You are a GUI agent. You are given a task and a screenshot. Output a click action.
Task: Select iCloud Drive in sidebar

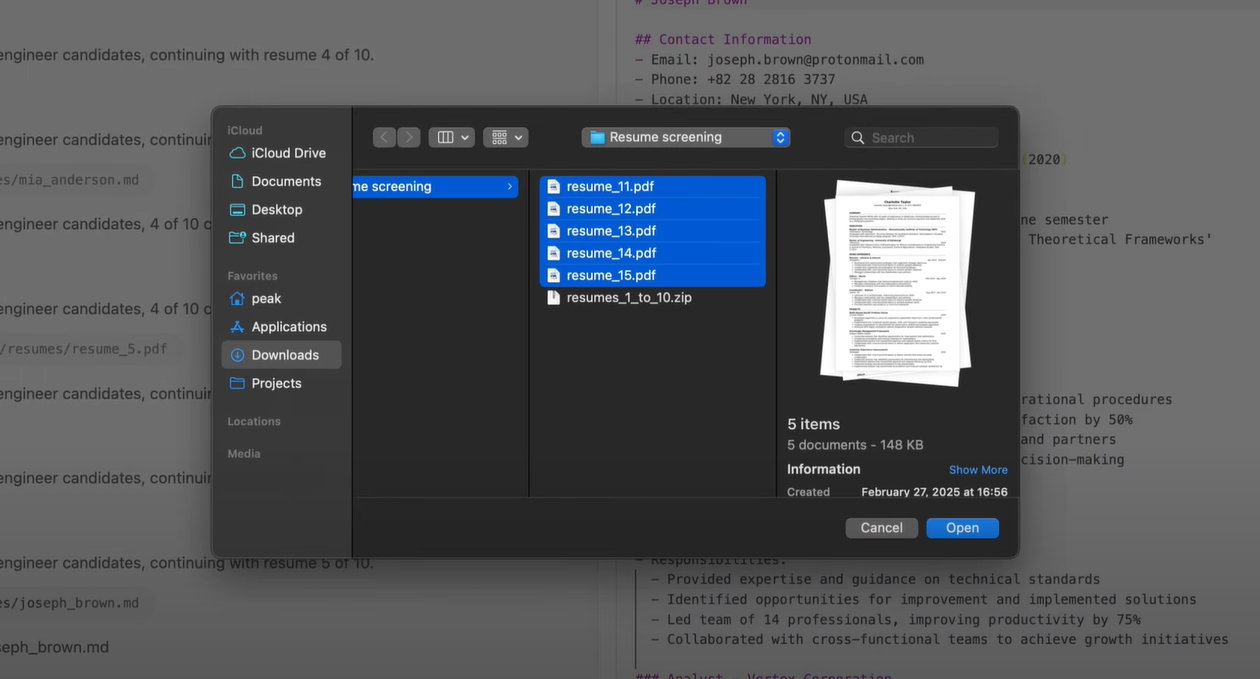pyautogui.click(x=281, y=153)
